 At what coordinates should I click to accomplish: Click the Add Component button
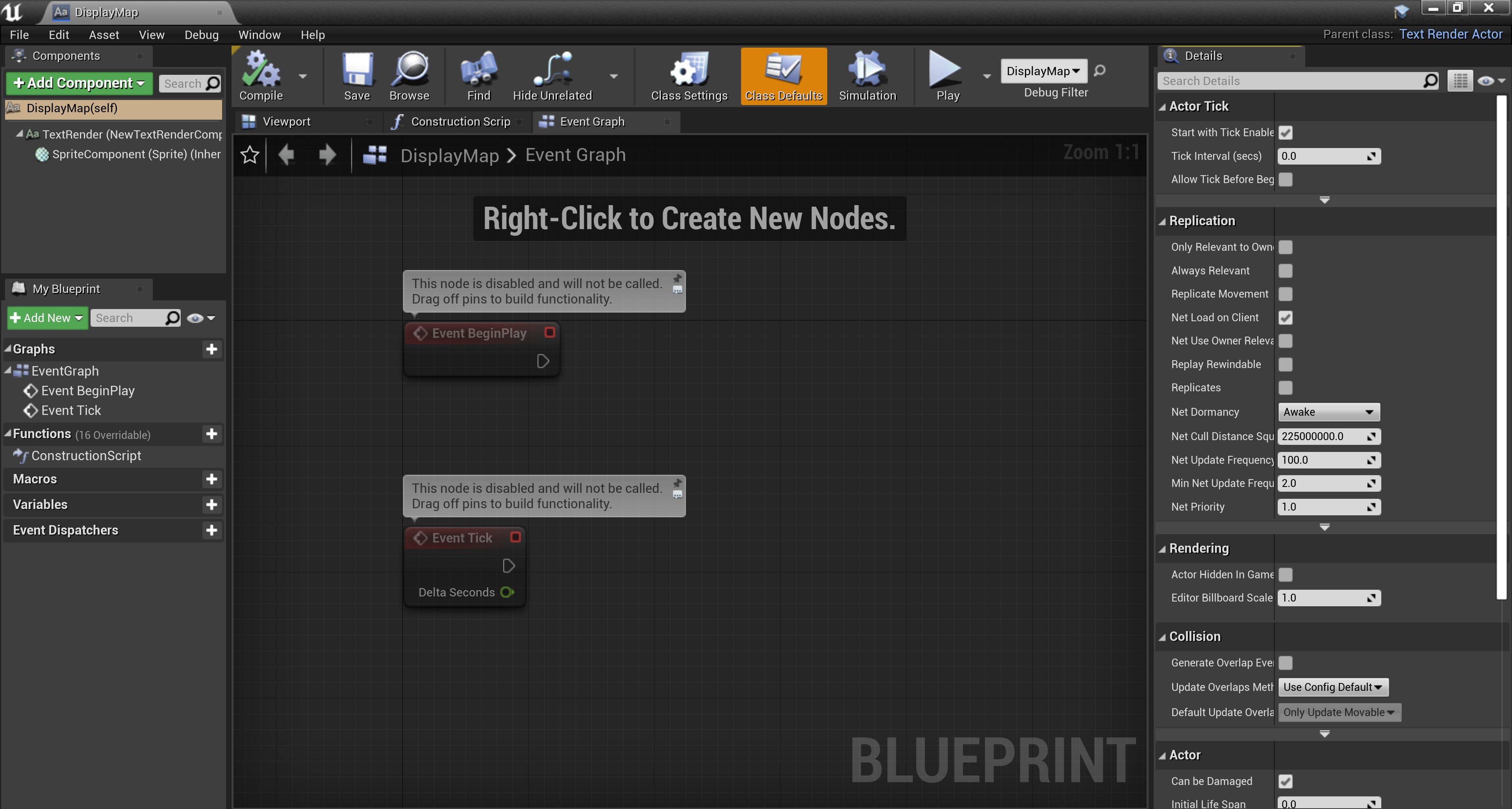tap(79, 83)
